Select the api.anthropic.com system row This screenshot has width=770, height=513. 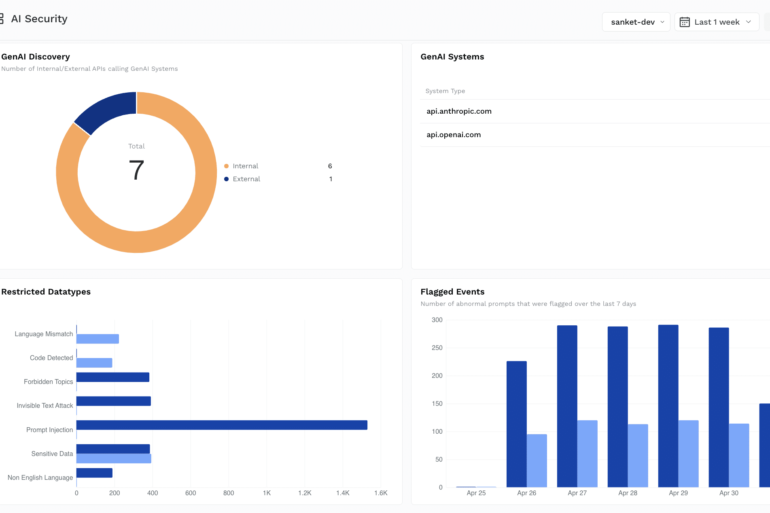coord(459,111)
